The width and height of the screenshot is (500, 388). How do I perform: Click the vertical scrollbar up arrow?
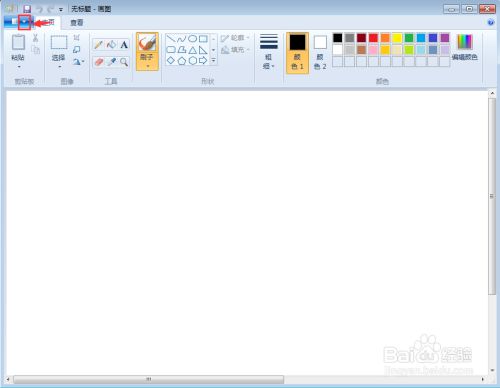coord(492,93)
